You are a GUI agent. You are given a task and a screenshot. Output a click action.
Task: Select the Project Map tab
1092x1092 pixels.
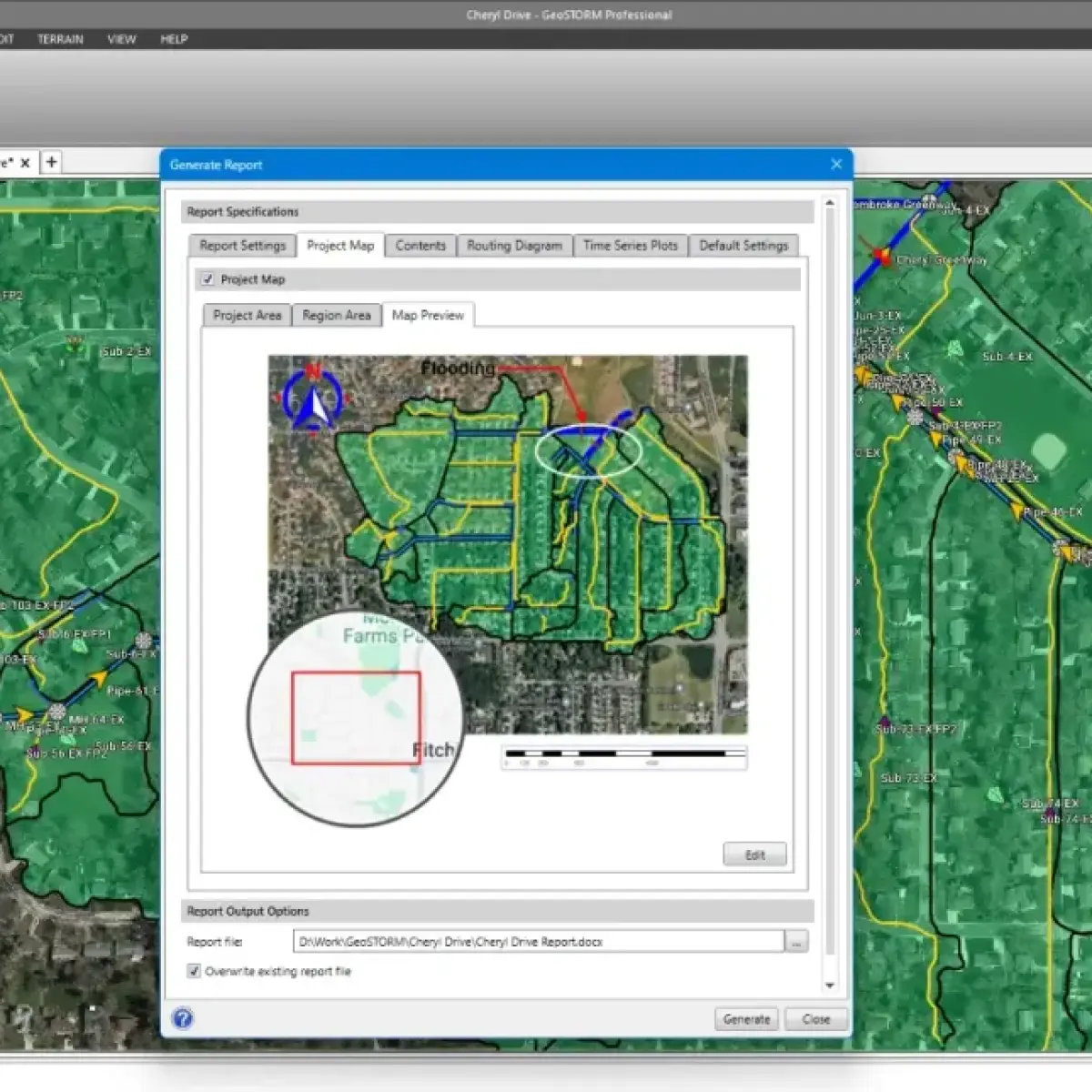pos(340,245)
